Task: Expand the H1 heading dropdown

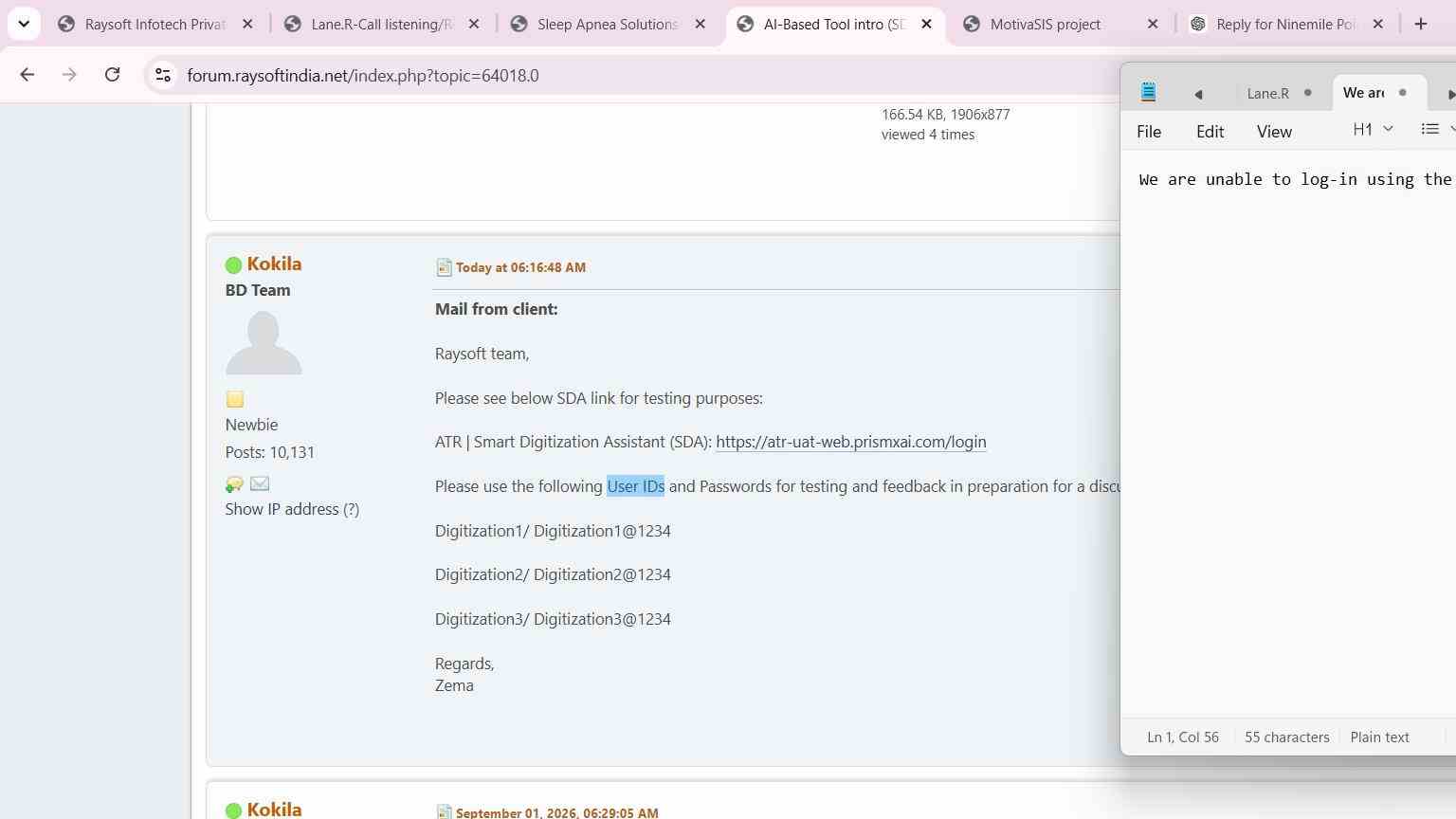Action: (x=1373, y=129)
